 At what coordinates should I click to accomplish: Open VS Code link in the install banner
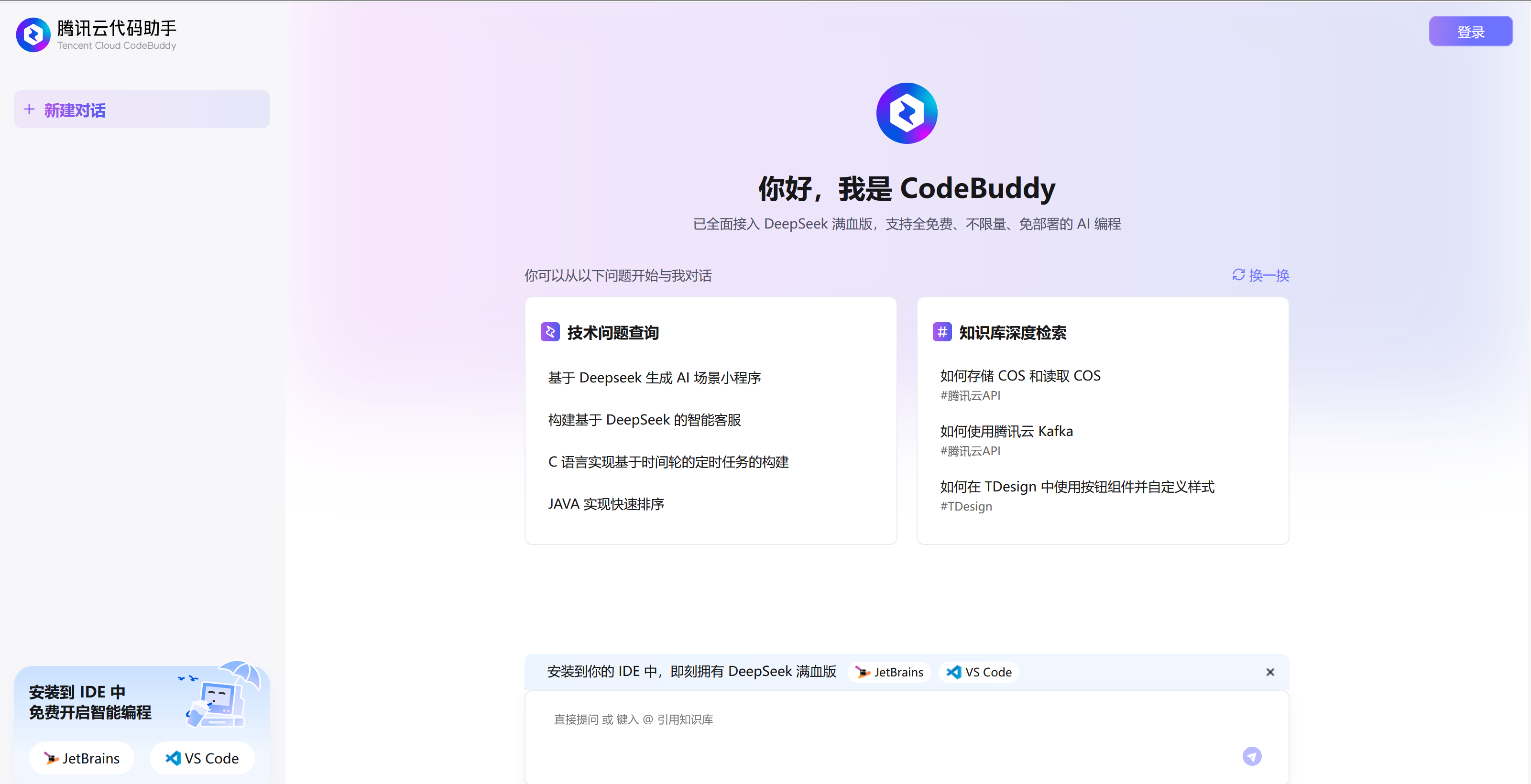979,672
